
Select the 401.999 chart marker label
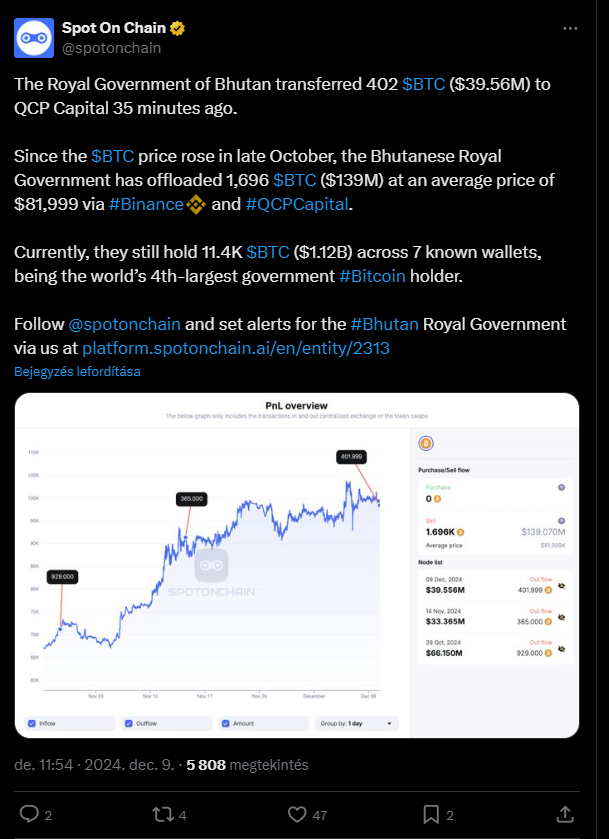click(352, 457)
